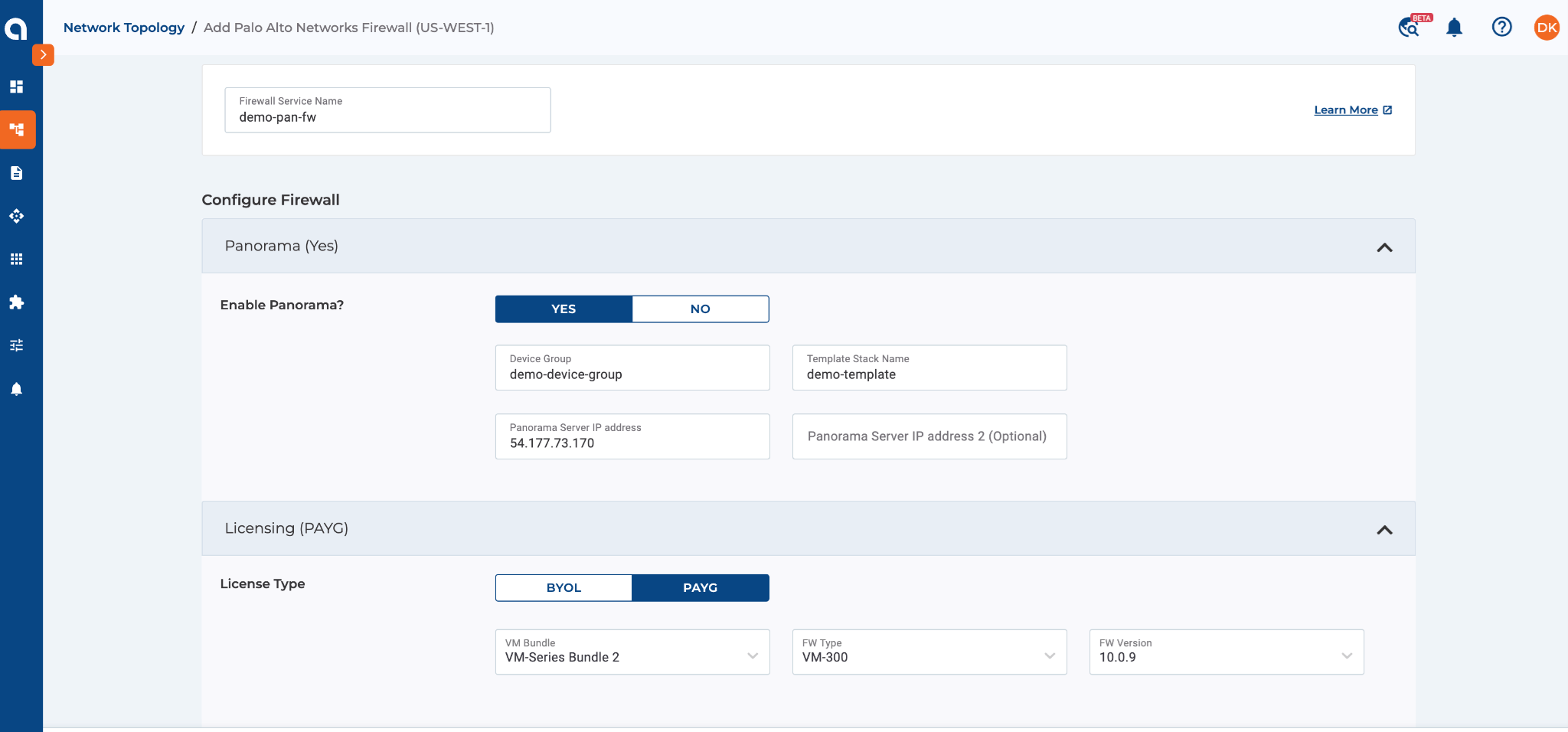
Task: Choose BYOL license type
Action: 563,588
